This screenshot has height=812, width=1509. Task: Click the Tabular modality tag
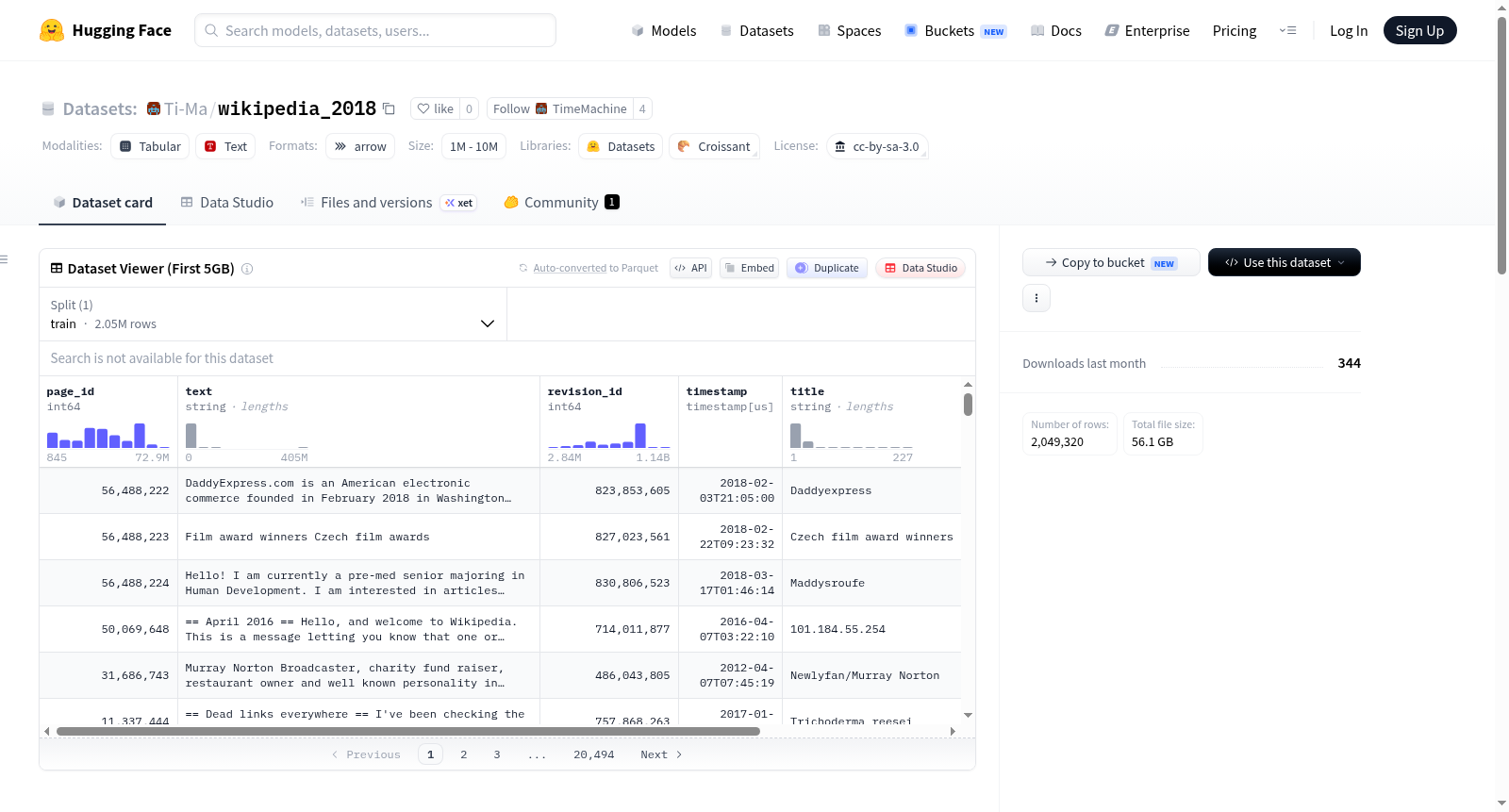[x=150, y=146]
